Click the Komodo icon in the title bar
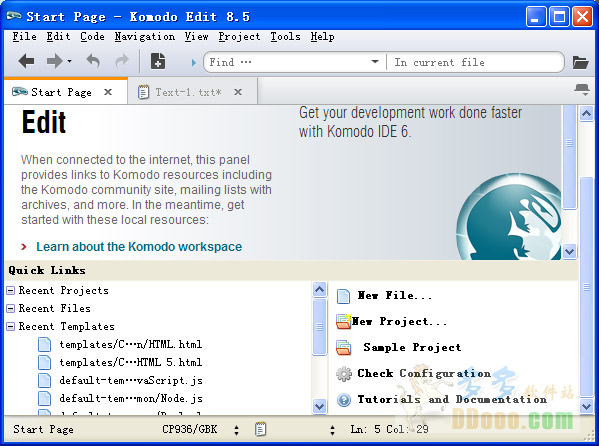This screenshot has height=446, width=599. pos(14,16)
